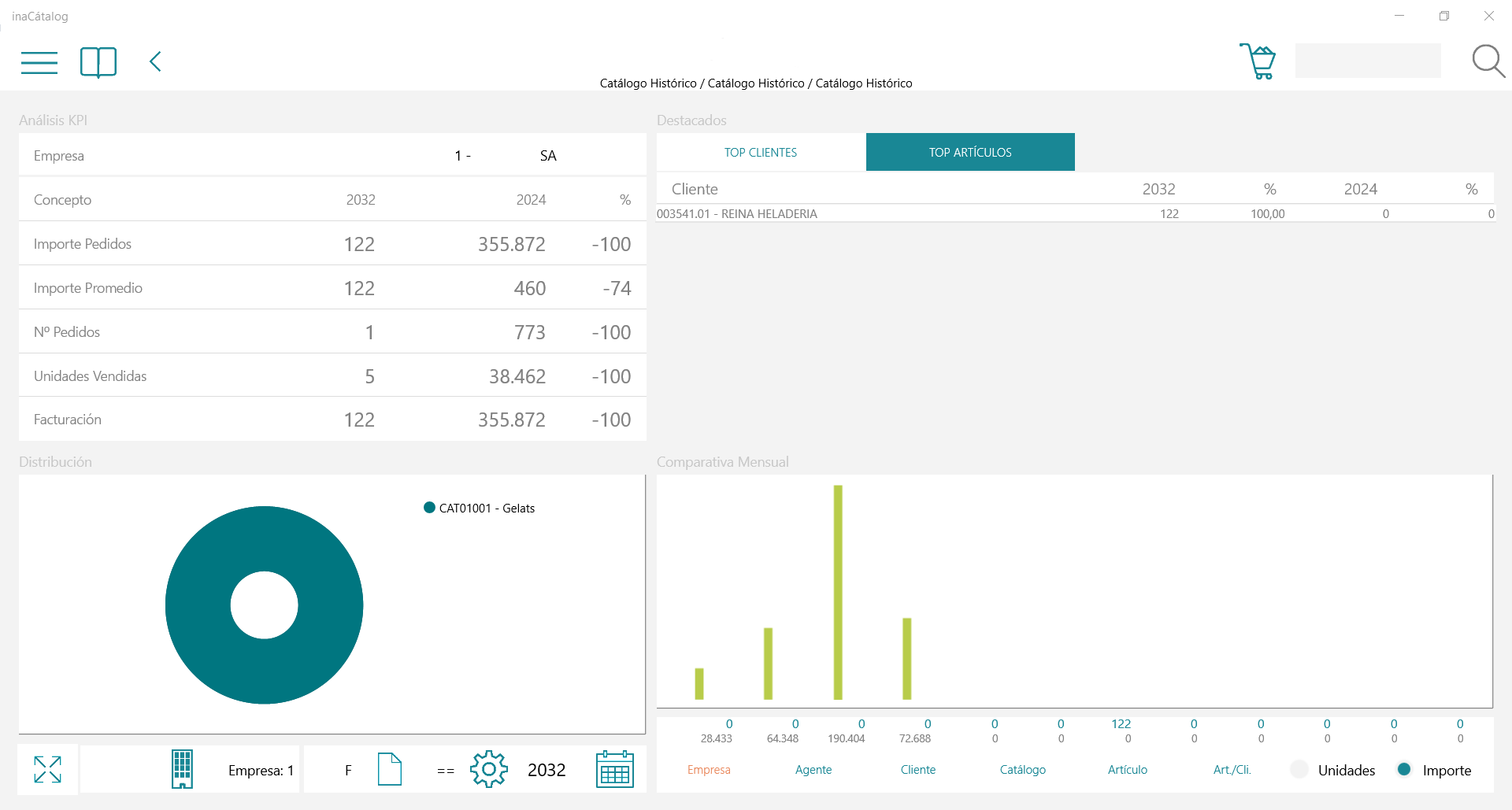
Task: Click the CAT01001 - Gelats legend swatch
Action: 429,508
